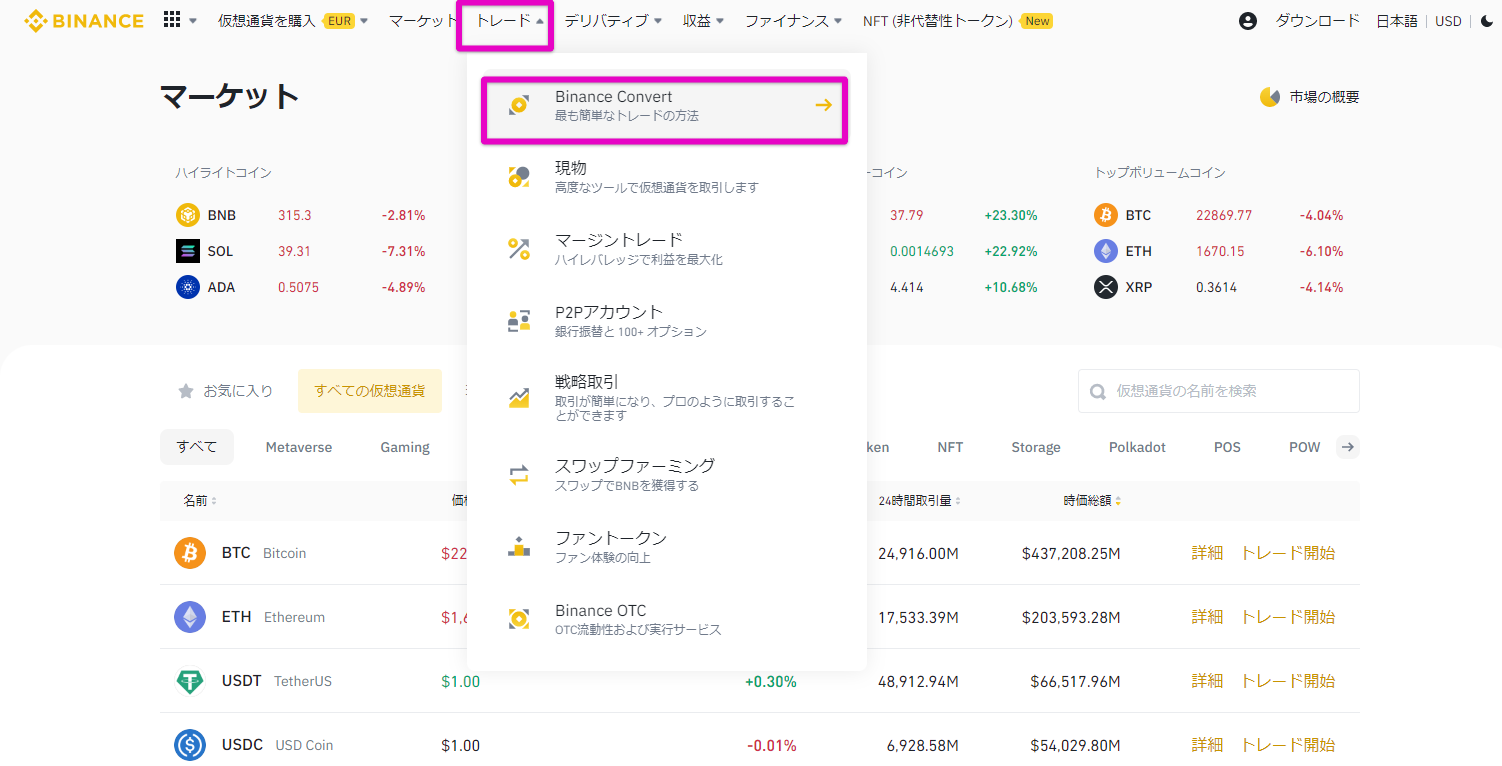Click the 戦略取引 chart icon

coord(519,398)
